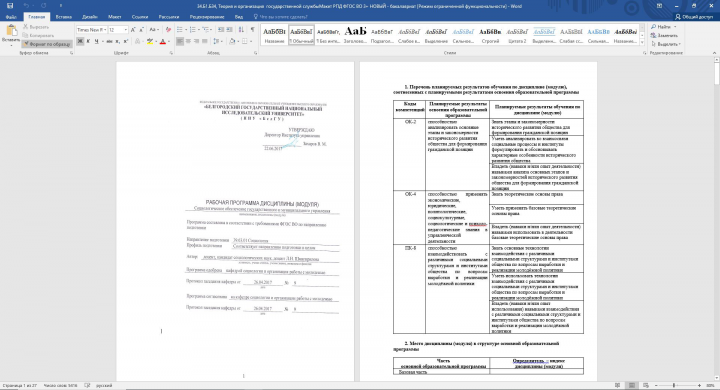Switch to the Макет tab
This screenshot has height=390, width=720.
pos(114,17)
